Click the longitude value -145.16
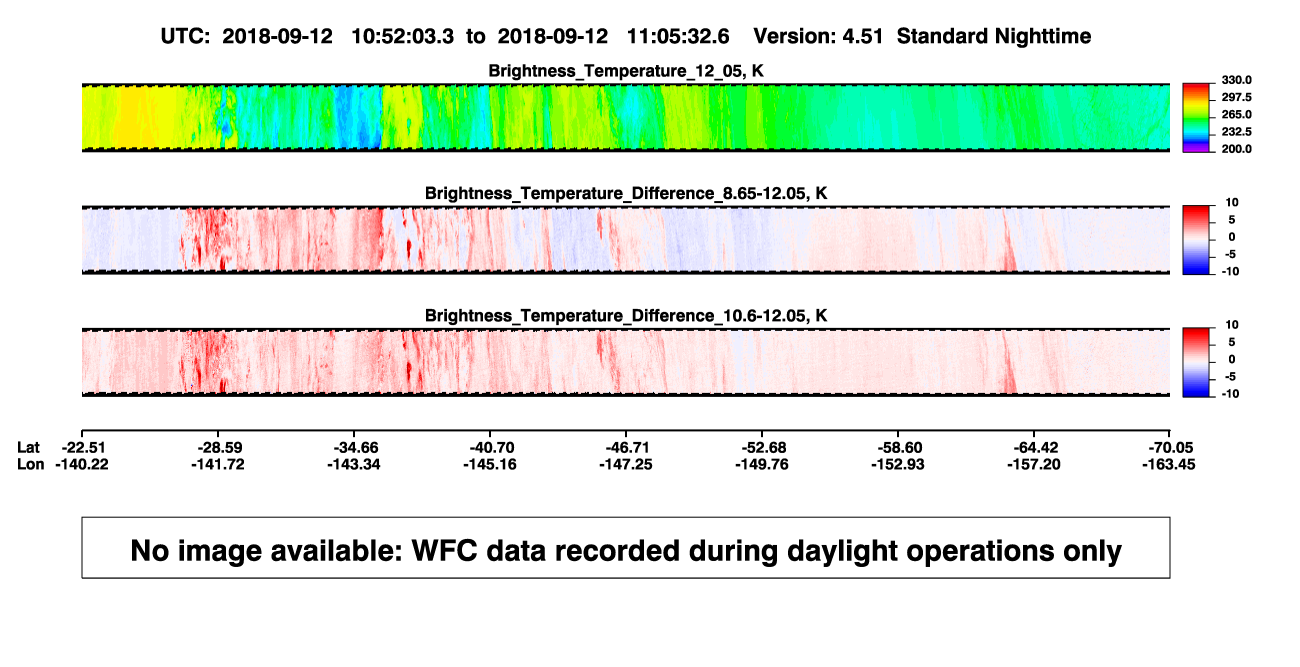1300x667 pixels. [492, 464]
